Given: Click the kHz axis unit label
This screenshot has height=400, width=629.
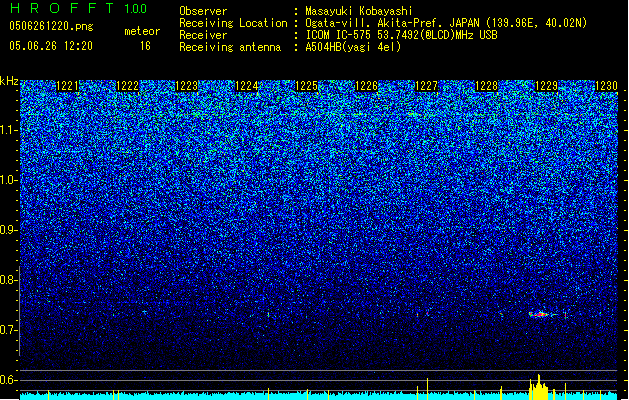Looking at the screenshot, I should tap(9, 81).
